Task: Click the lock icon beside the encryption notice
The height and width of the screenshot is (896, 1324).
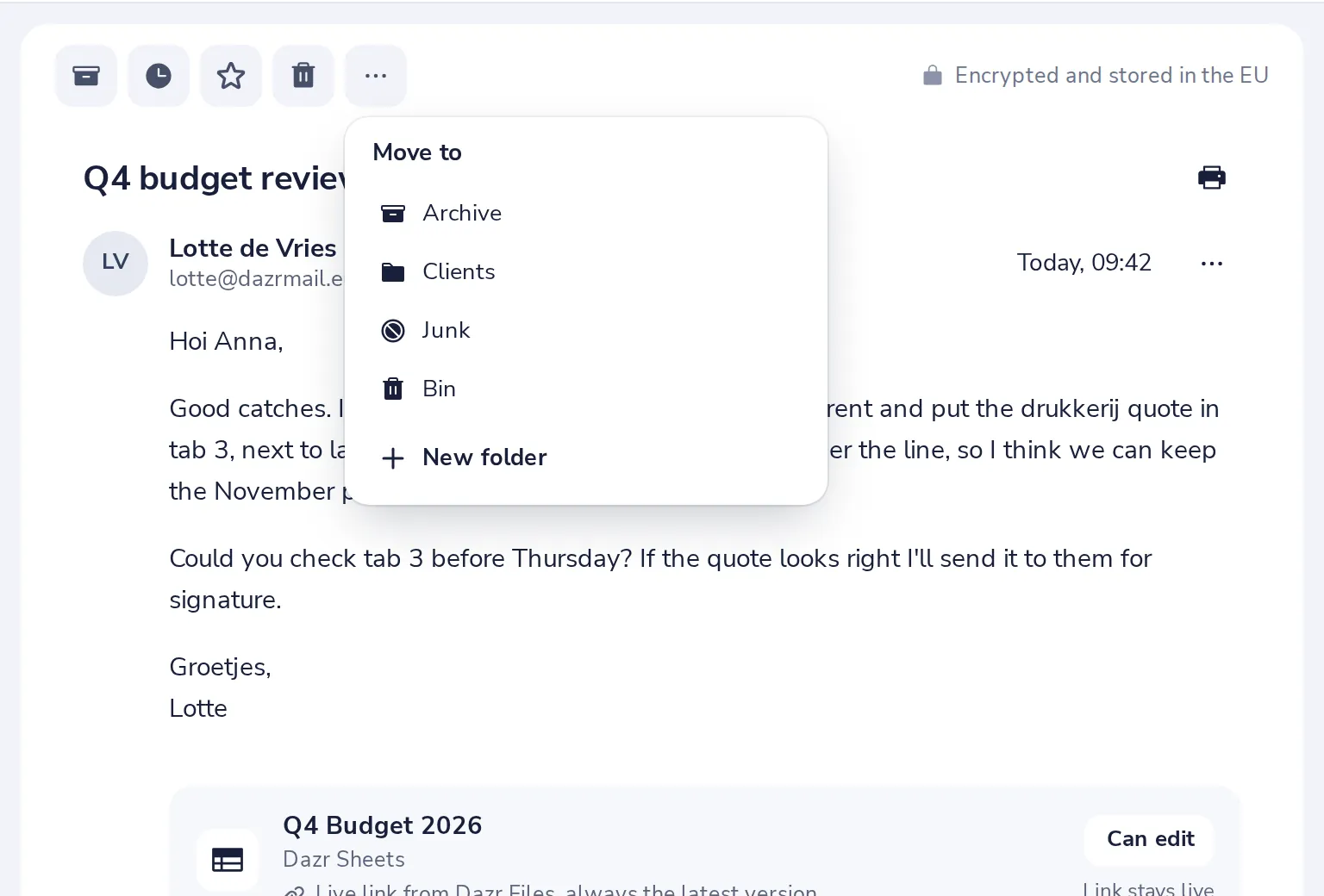Action: coord(932,76)
